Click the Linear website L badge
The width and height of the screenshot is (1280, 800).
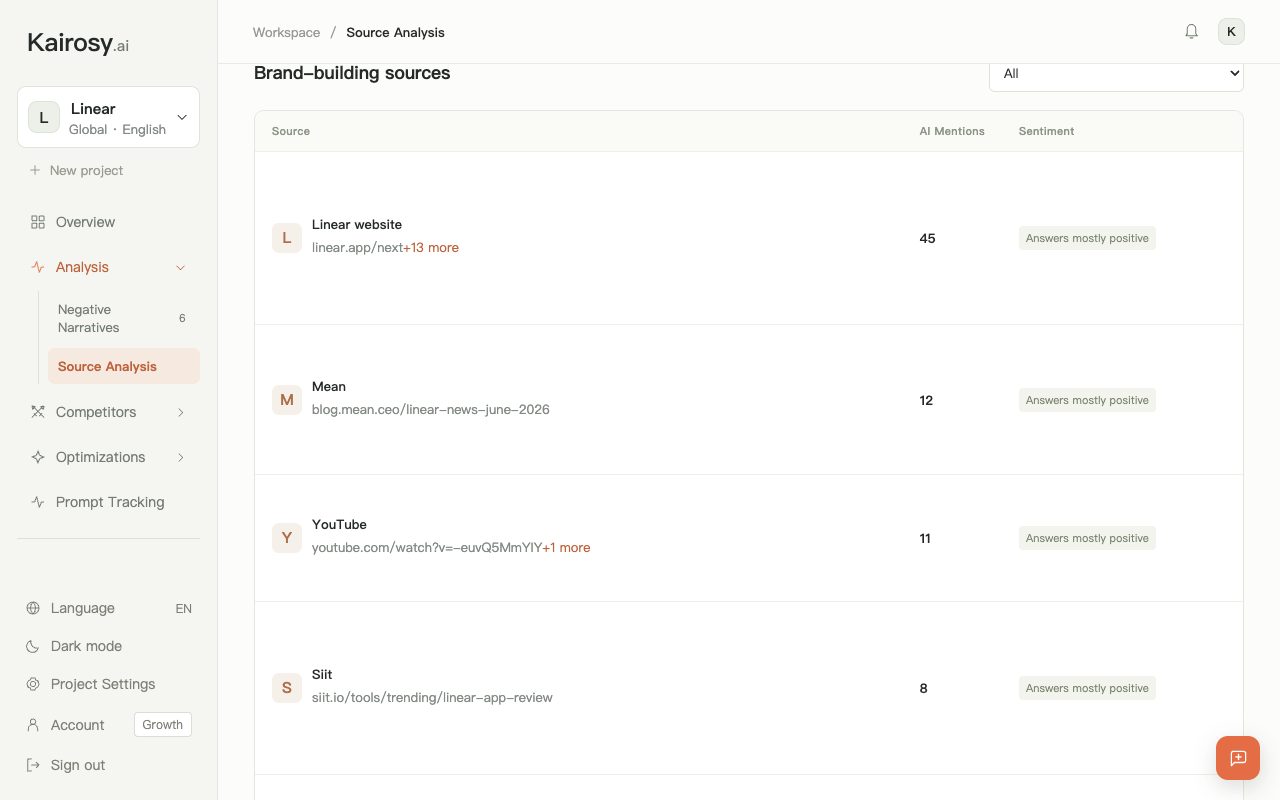coord(287,238)
